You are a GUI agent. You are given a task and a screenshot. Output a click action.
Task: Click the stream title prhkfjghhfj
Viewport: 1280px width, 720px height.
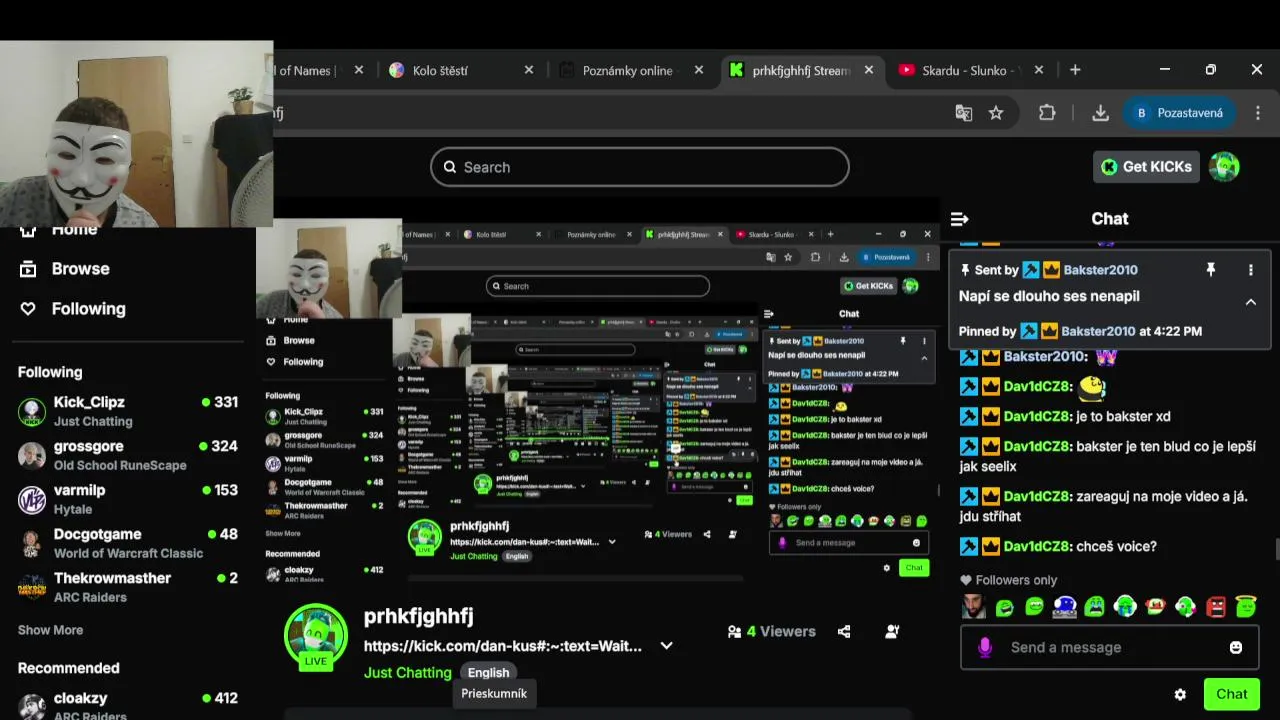(418, 616)
